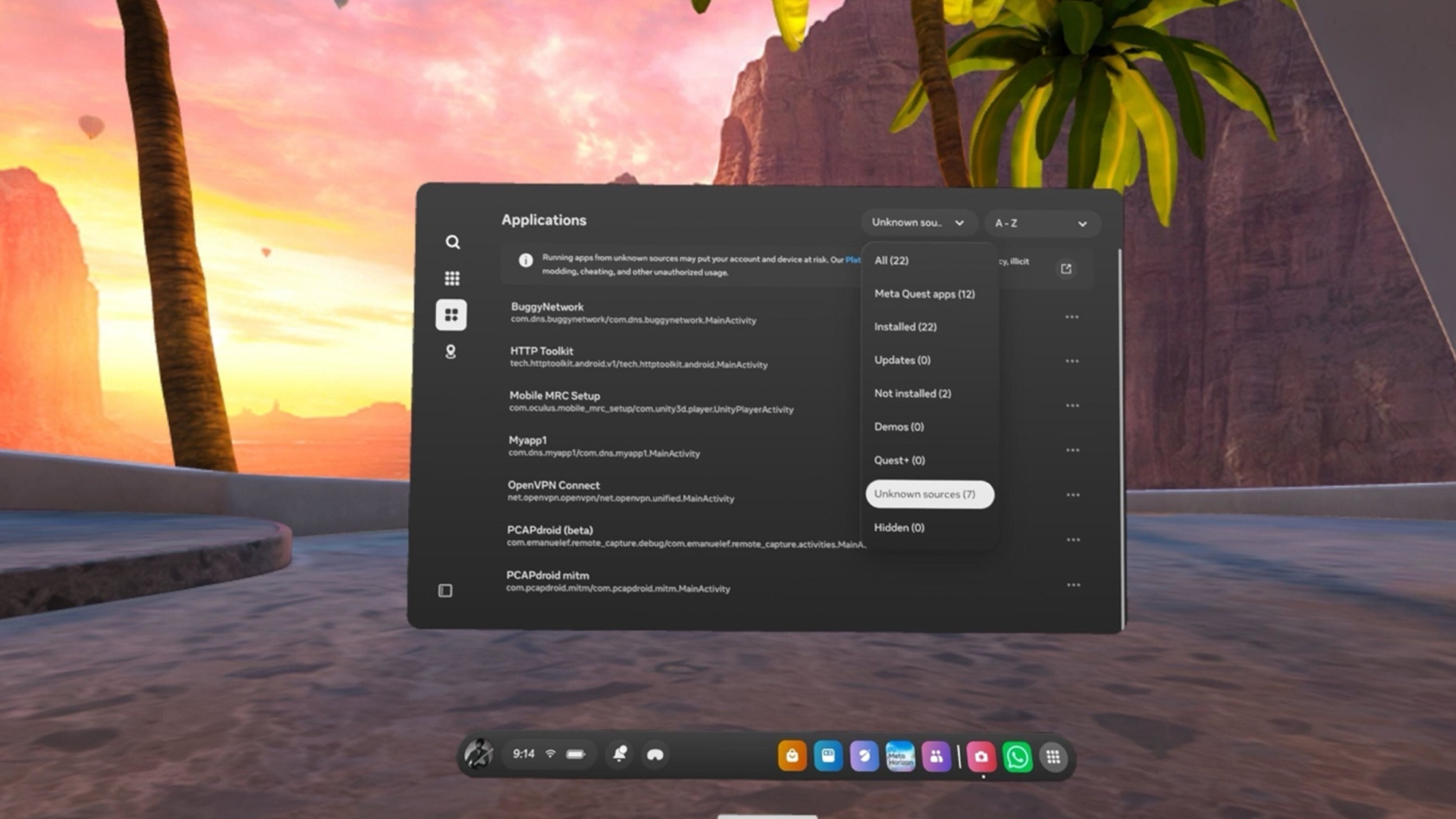Collapse the Unknown sources filter dropdown
Image resolution: width=1456 pixels, height=819 pixels.
pos(918,223)
